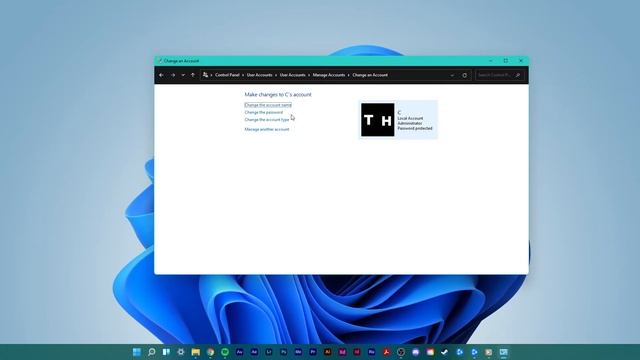
Task: Select the Control Panel taskbar icon
Action: pos(504,352)
